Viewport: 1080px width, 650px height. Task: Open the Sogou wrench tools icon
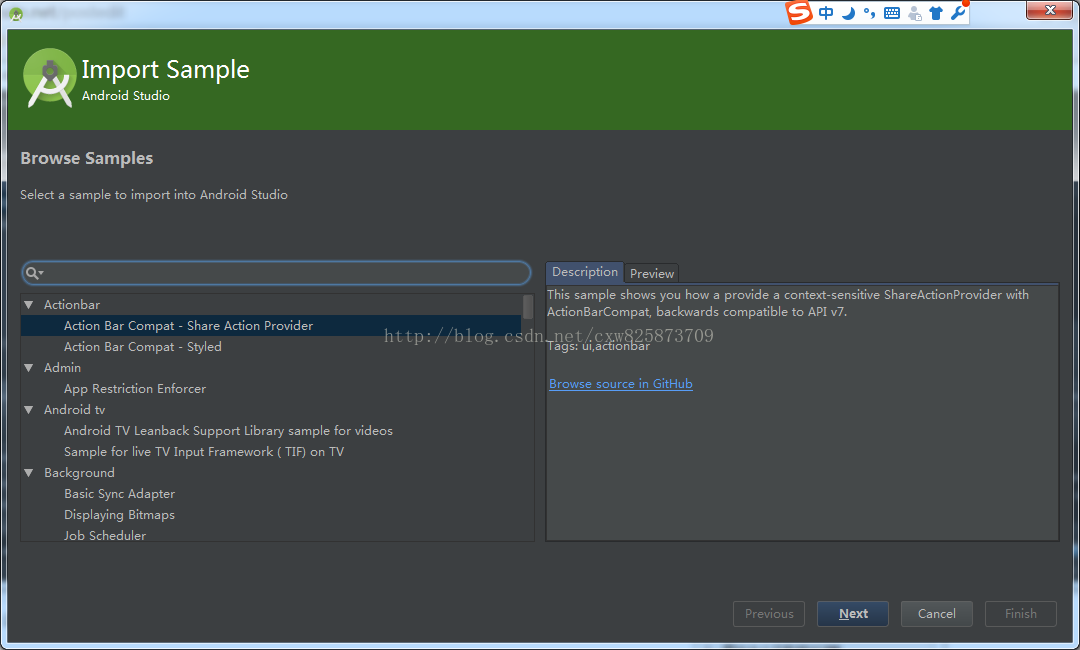(x=958, y=12)
